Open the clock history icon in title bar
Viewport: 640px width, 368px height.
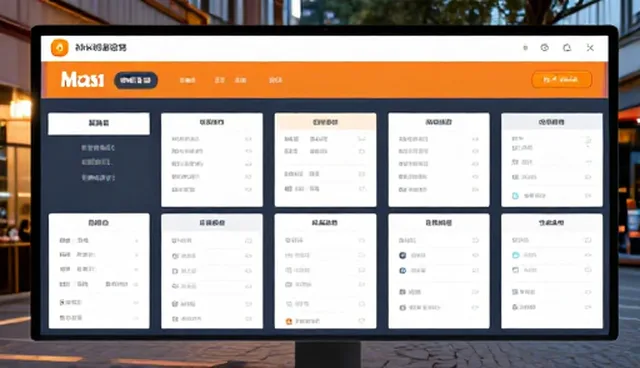pos(544,48)
